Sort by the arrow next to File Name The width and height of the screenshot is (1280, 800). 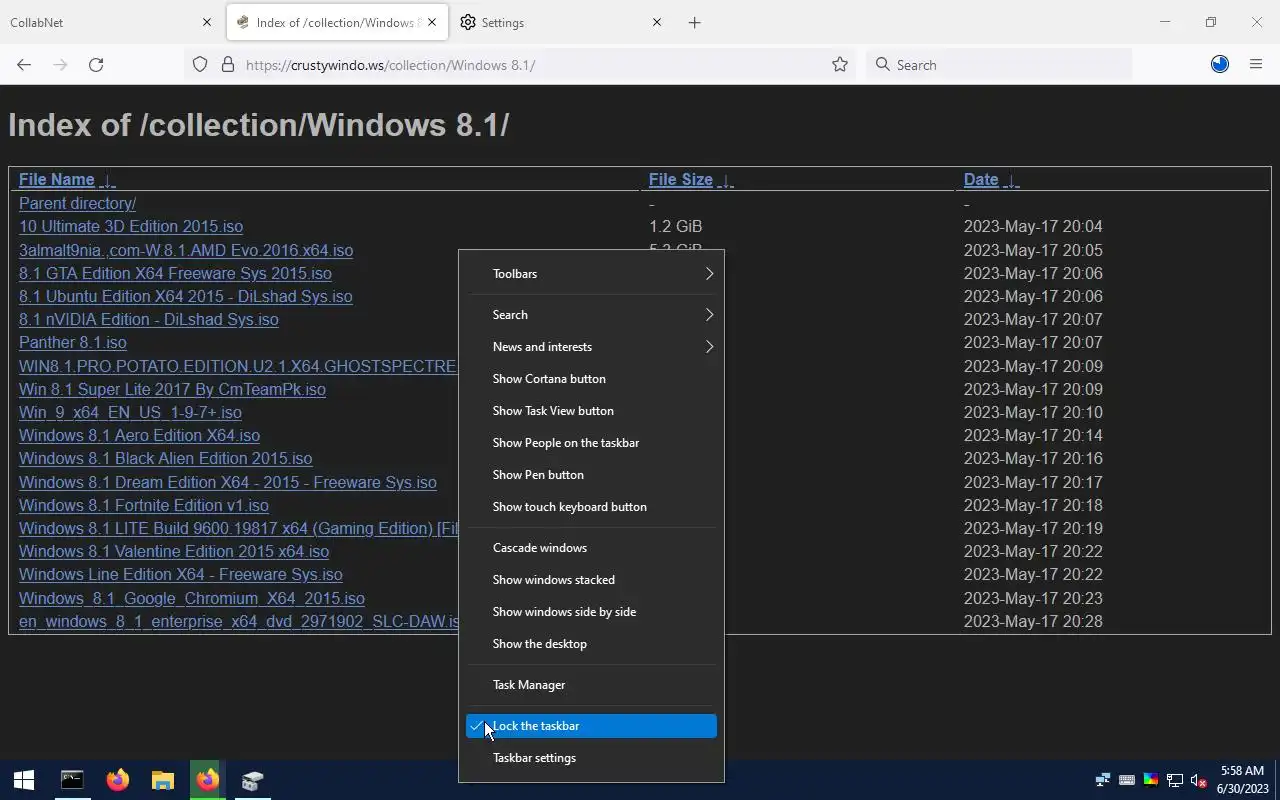point(108,181)
